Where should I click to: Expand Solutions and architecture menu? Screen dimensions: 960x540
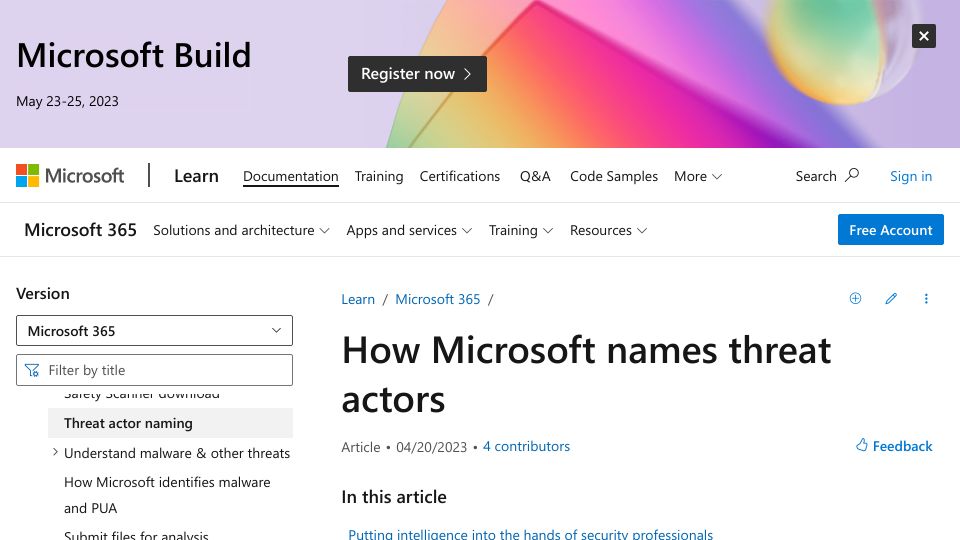241,230
